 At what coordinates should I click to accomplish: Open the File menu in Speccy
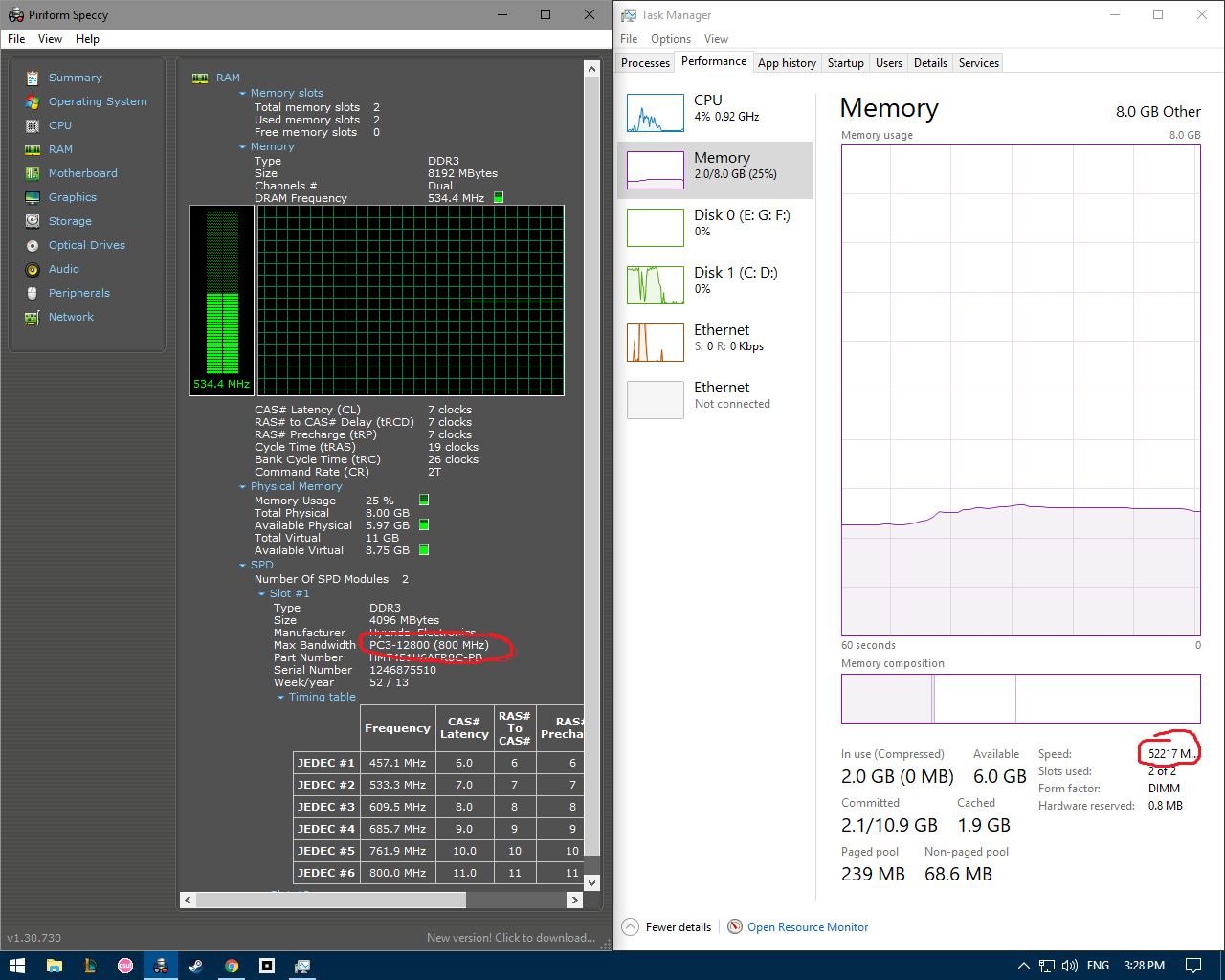tap(16, 39)
